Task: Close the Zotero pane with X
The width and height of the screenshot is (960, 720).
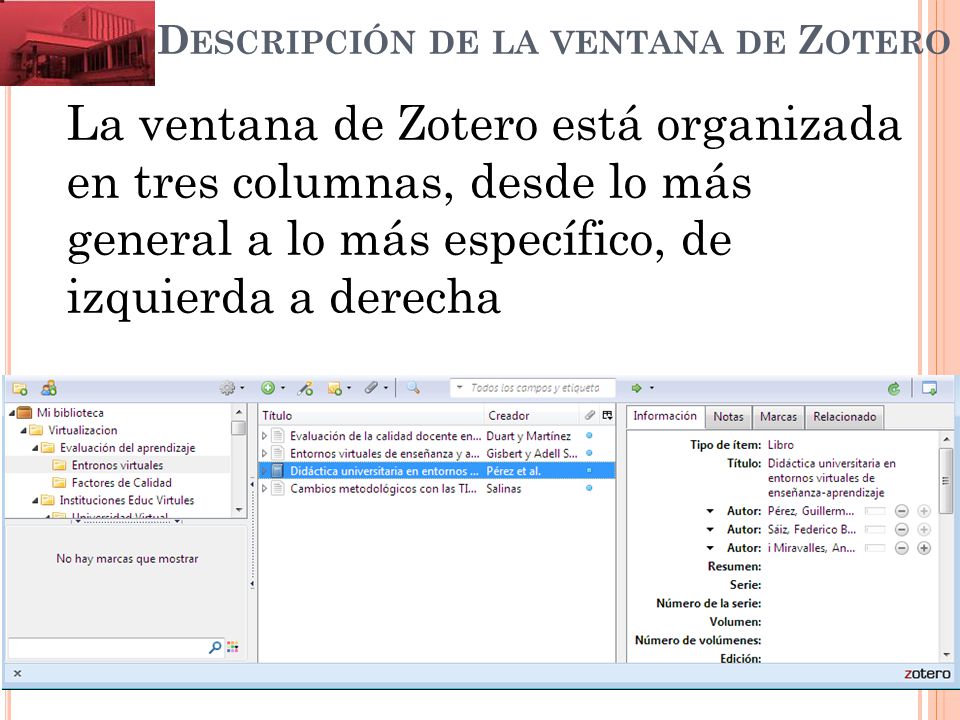Action: (18, 673)
